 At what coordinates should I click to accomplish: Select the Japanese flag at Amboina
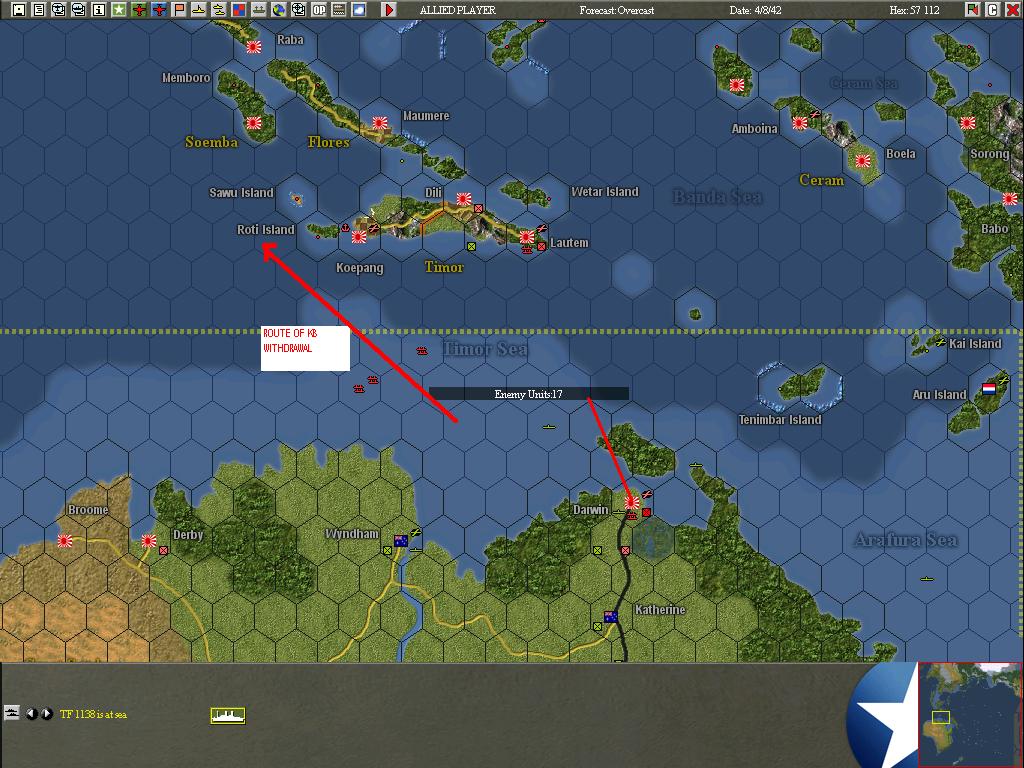click(800, 122)
